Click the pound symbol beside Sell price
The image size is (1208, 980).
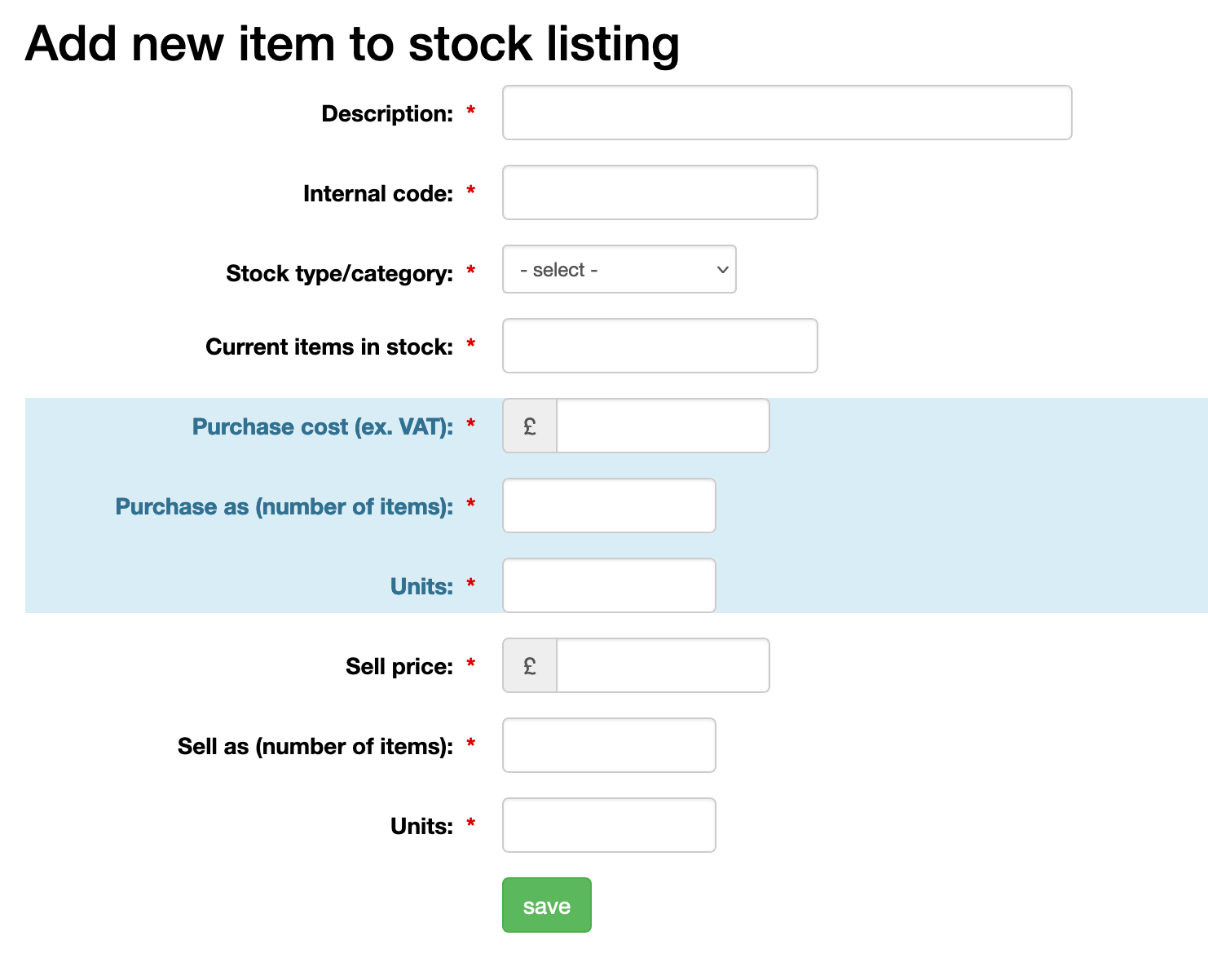[x=530, y=665]
